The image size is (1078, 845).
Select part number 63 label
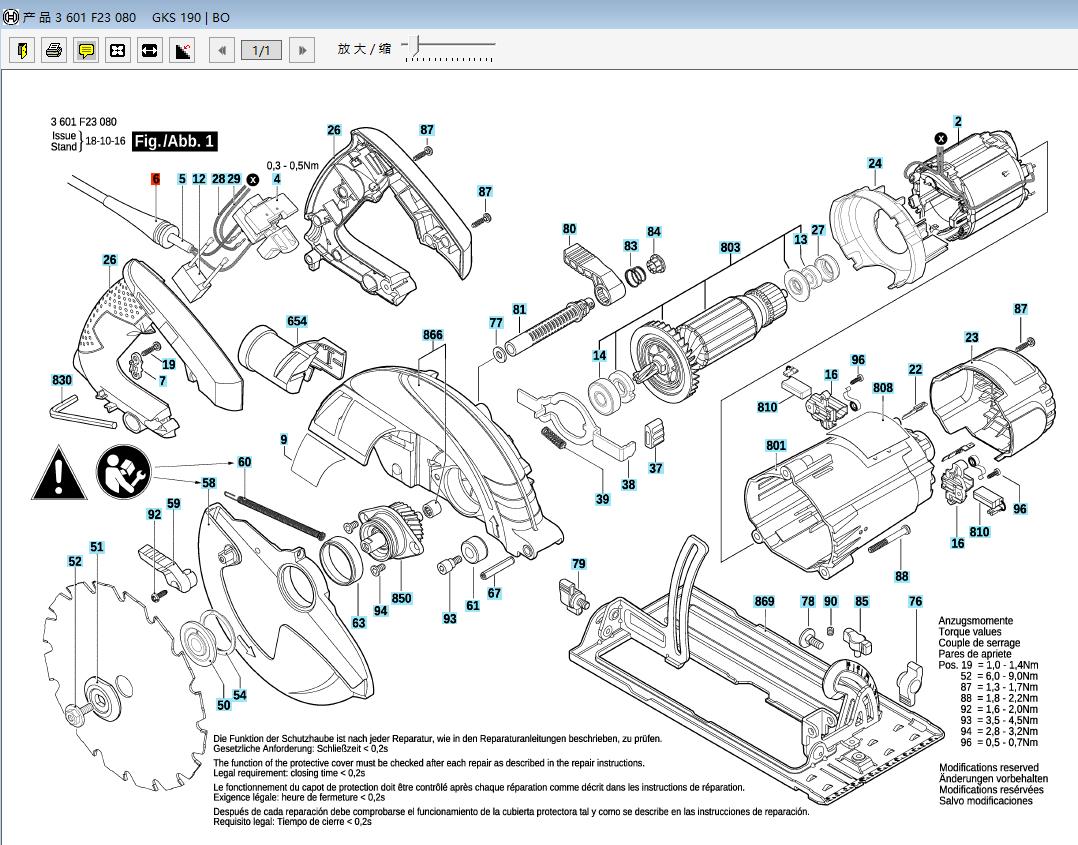[359, 623]
